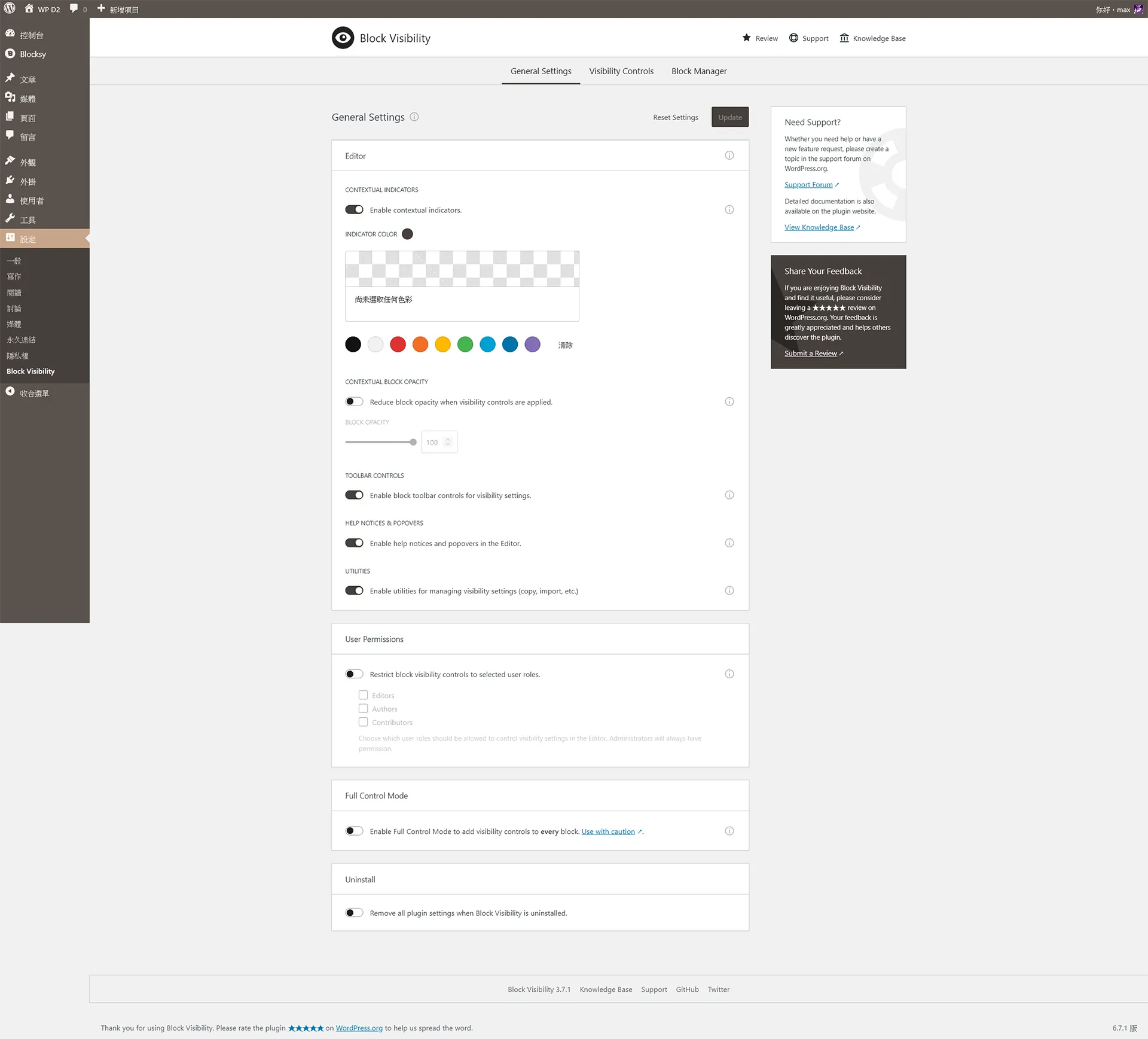Switch to Block Manager tab
The image size is (1148, 1039).
(x=699, y=71)
